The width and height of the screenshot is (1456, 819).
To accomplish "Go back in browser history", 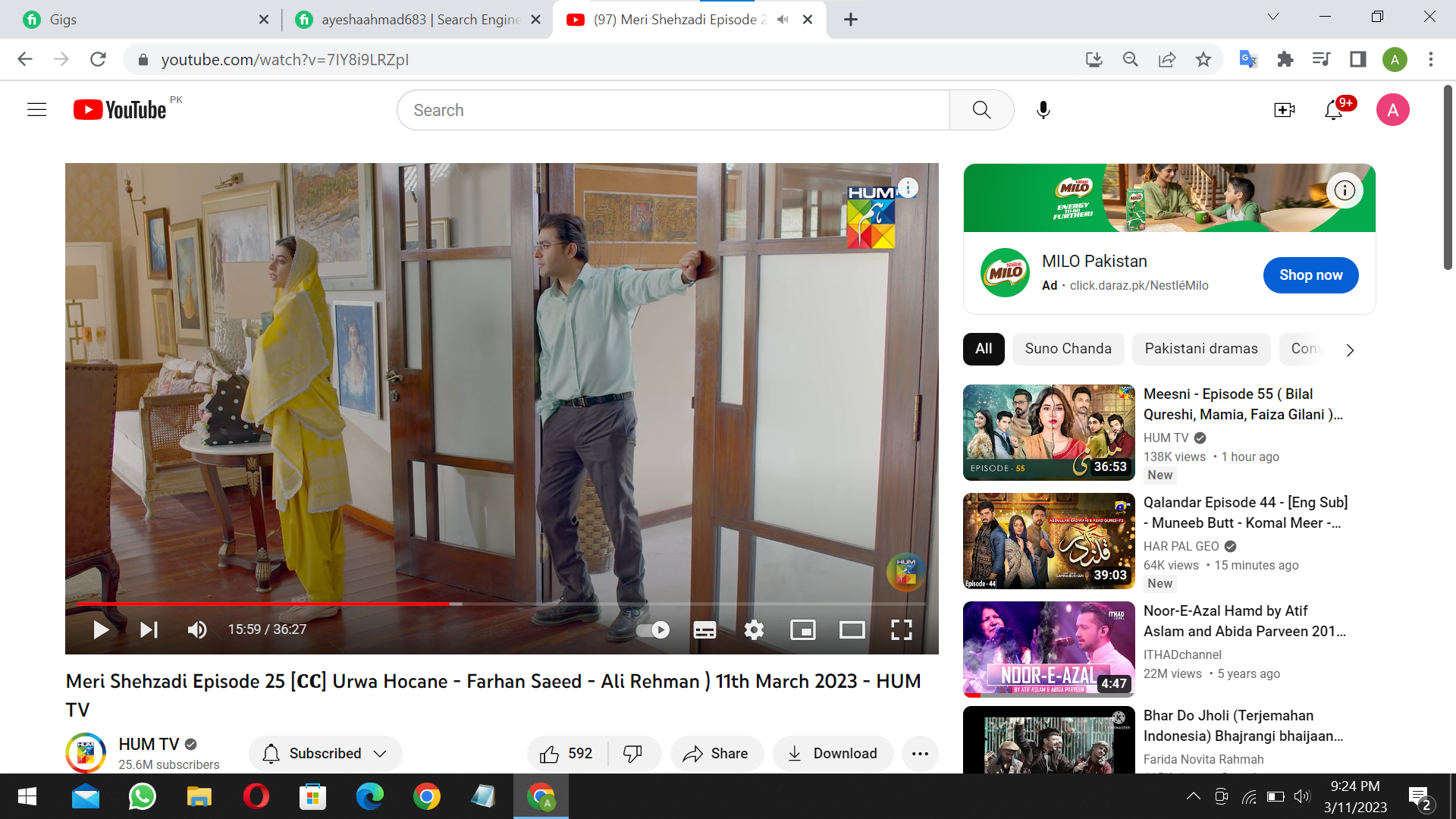I will click(x=25, y=59).
